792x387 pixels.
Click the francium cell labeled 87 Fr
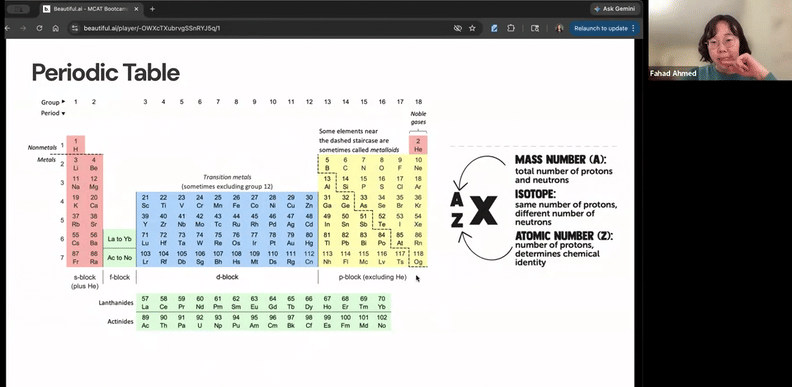click(x=76, y=258)
